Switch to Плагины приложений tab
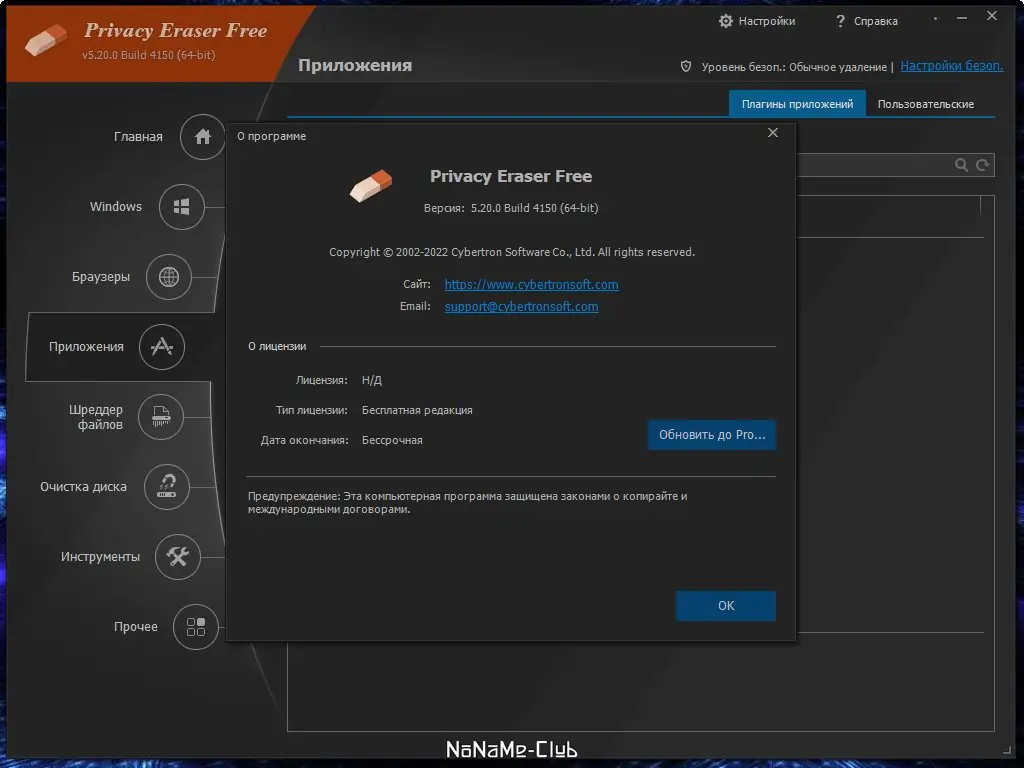1024x768 pixels. pos(797,104)
